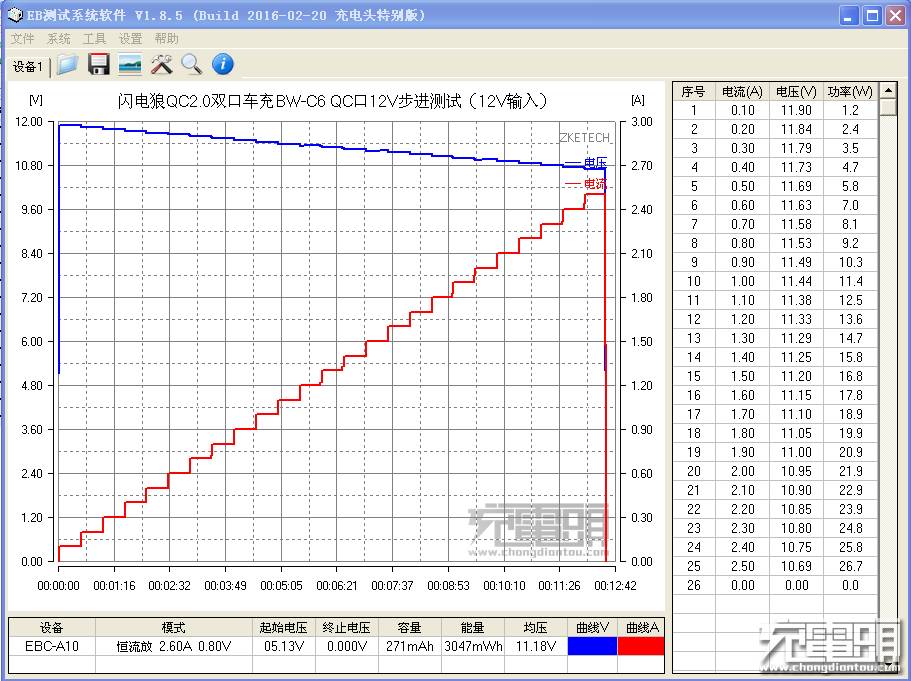
Task: Click the capacity value 271mAh
Action: pyautogui.click(x=410, y=646)
